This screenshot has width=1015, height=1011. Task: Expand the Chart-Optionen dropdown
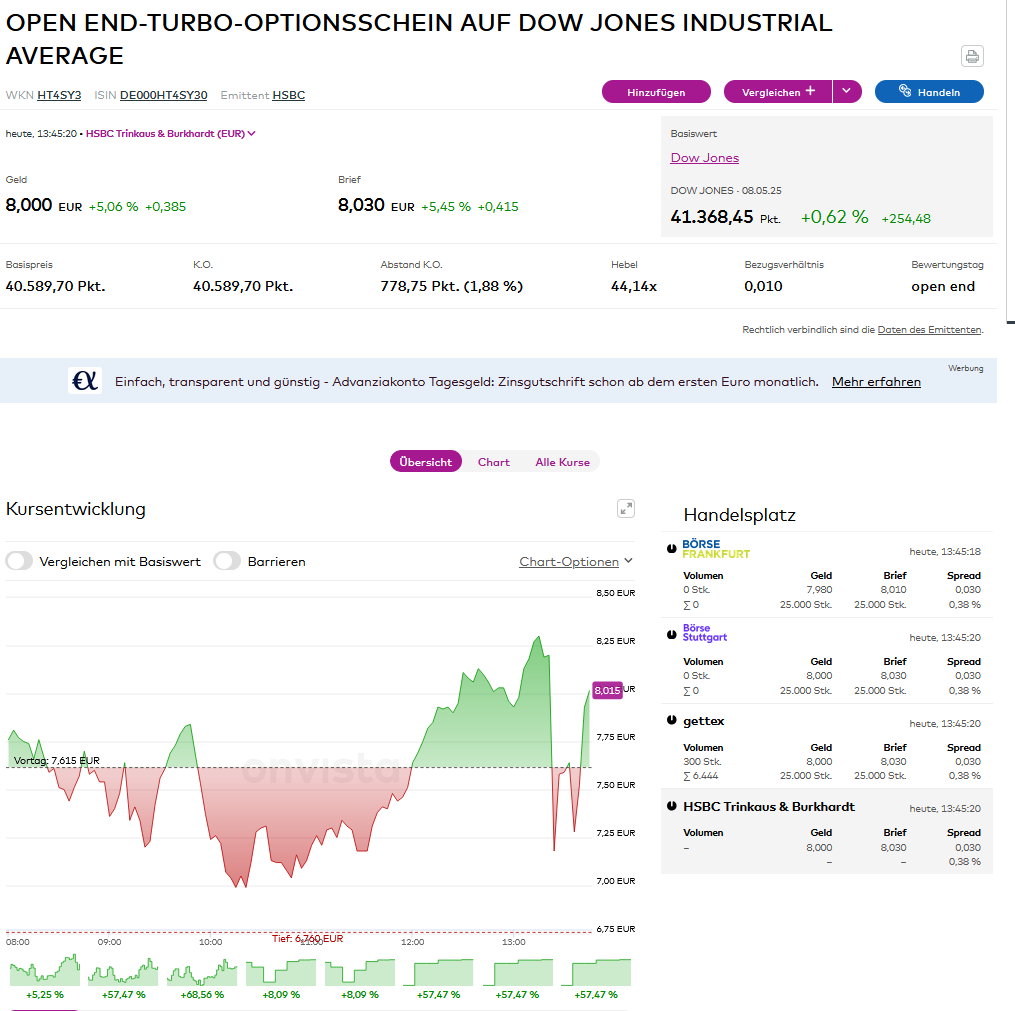pyautogui.click(x=575, y=561)
